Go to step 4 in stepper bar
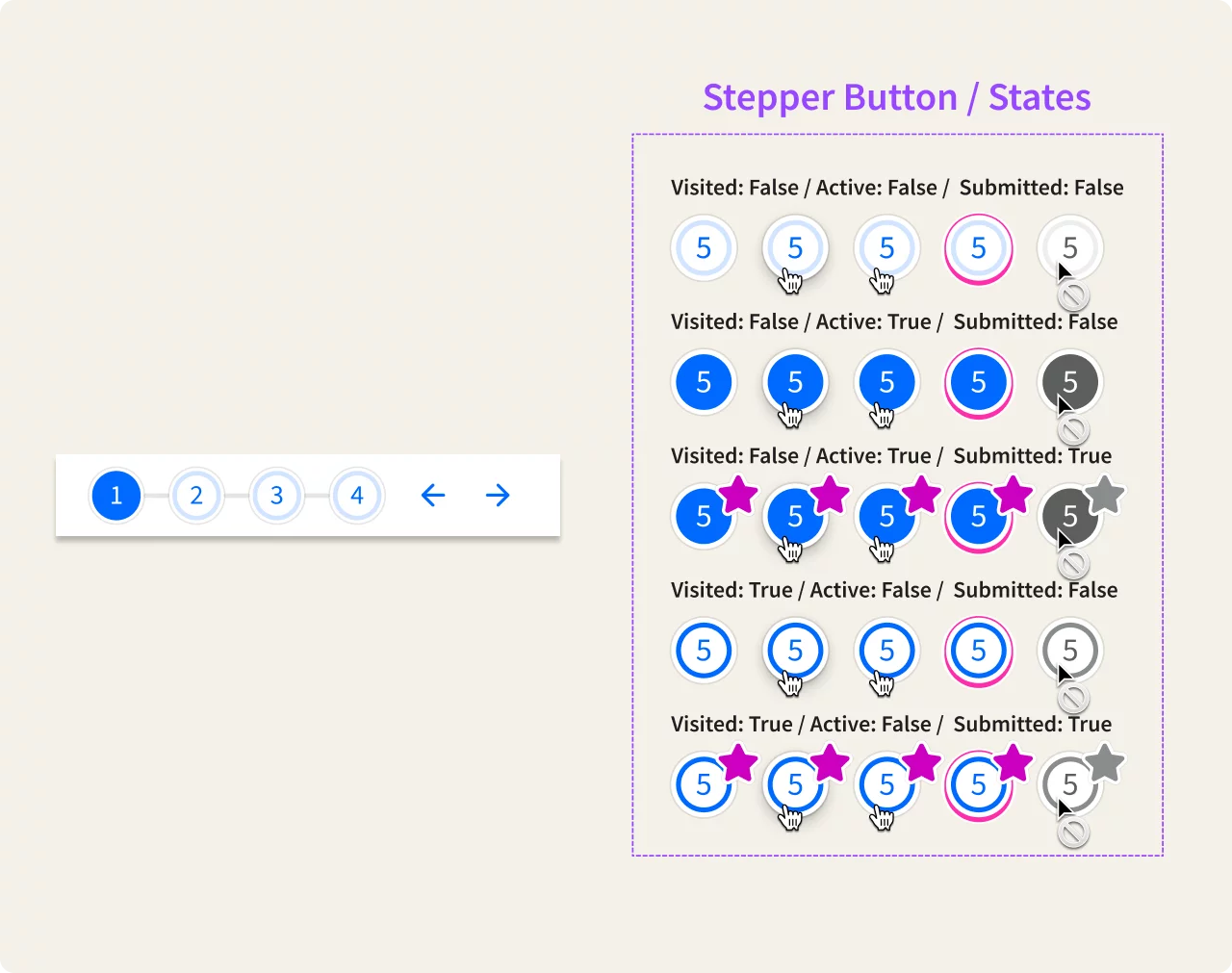 tap(357, 496)
